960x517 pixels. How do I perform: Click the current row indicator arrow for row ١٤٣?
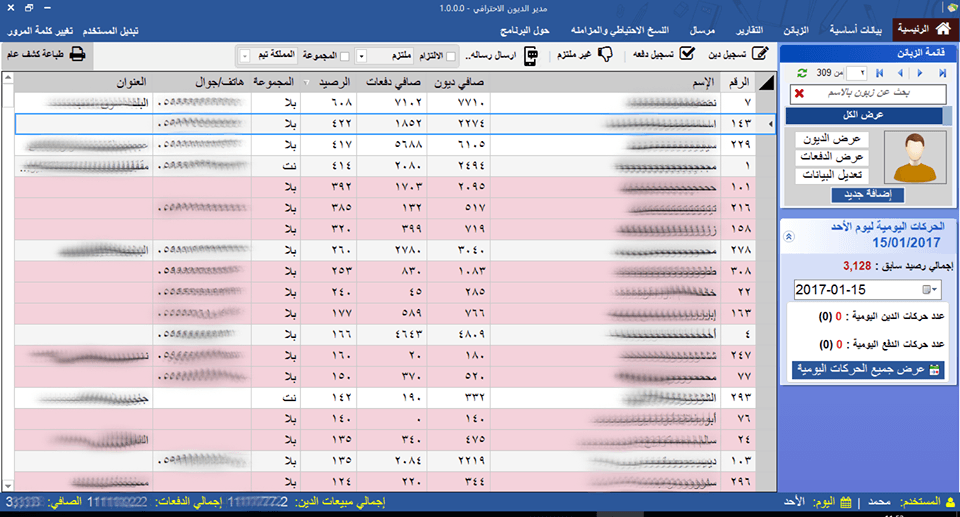[x=770, y=124]
